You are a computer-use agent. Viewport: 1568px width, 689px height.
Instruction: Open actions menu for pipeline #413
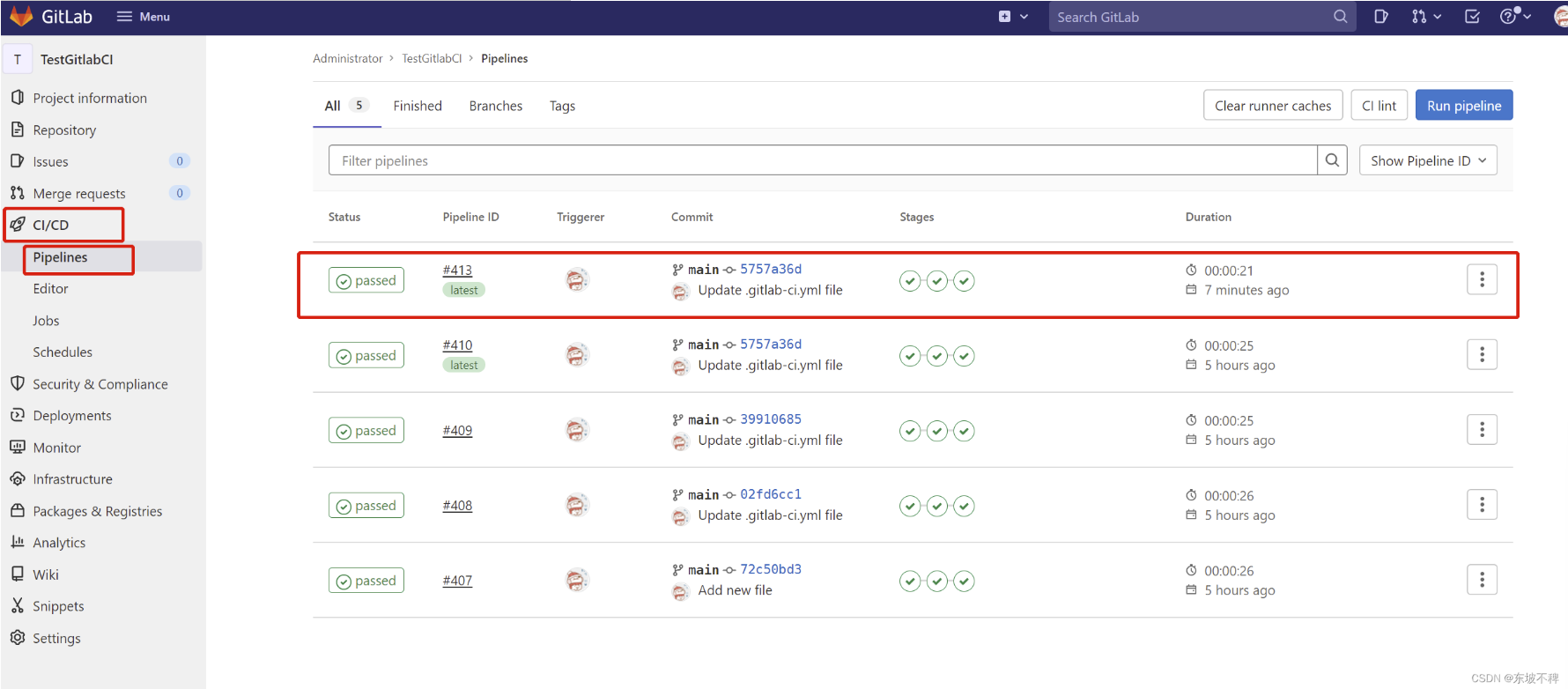click(x=1482, y=279)
